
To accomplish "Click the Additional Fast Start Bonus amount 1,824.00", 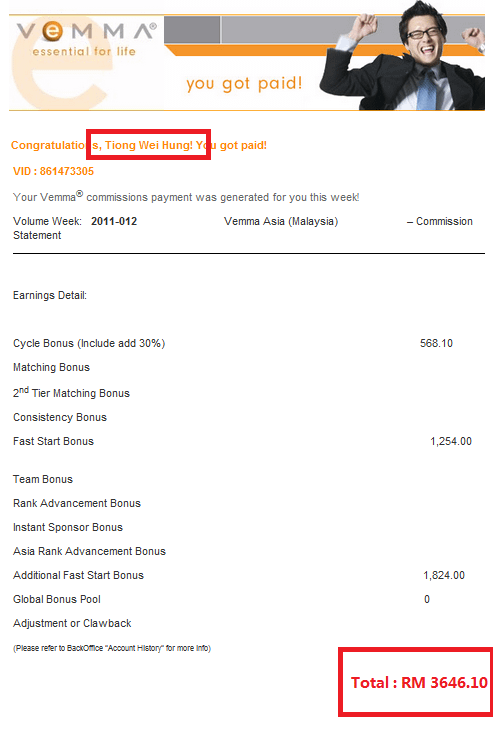I will 444,575.
